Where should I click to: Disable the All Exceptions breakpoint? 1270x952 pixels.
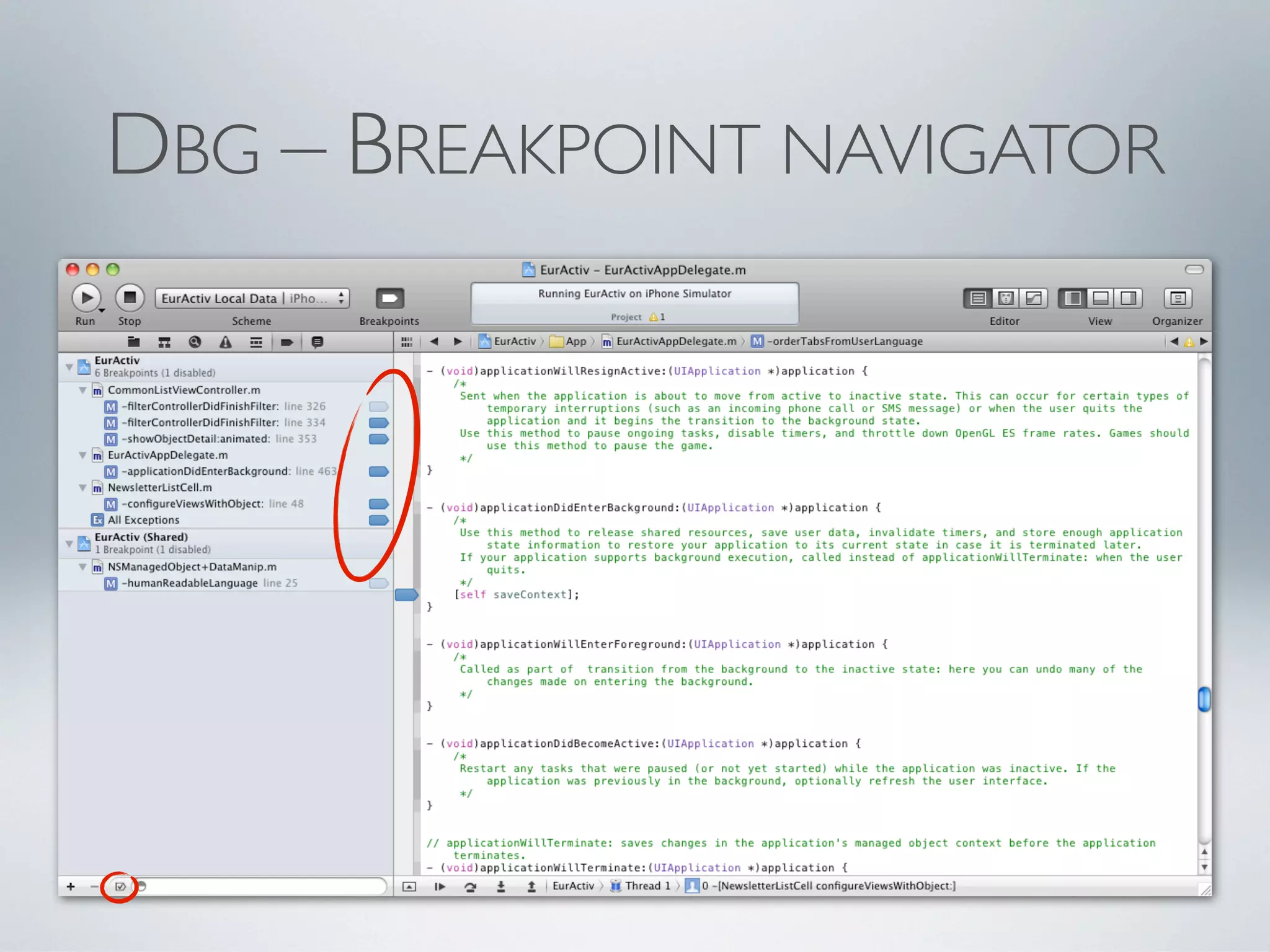tap(379, 520)
